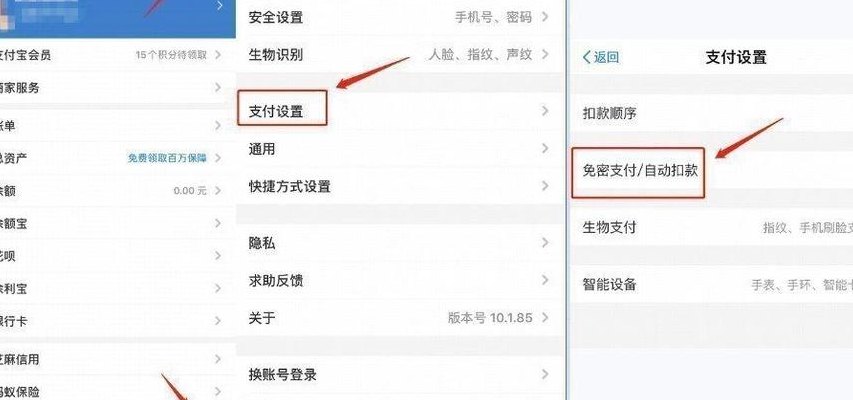Tap 换账号登录 to switch account
Screen dimensions: 853x400
[x=401, y=374]
